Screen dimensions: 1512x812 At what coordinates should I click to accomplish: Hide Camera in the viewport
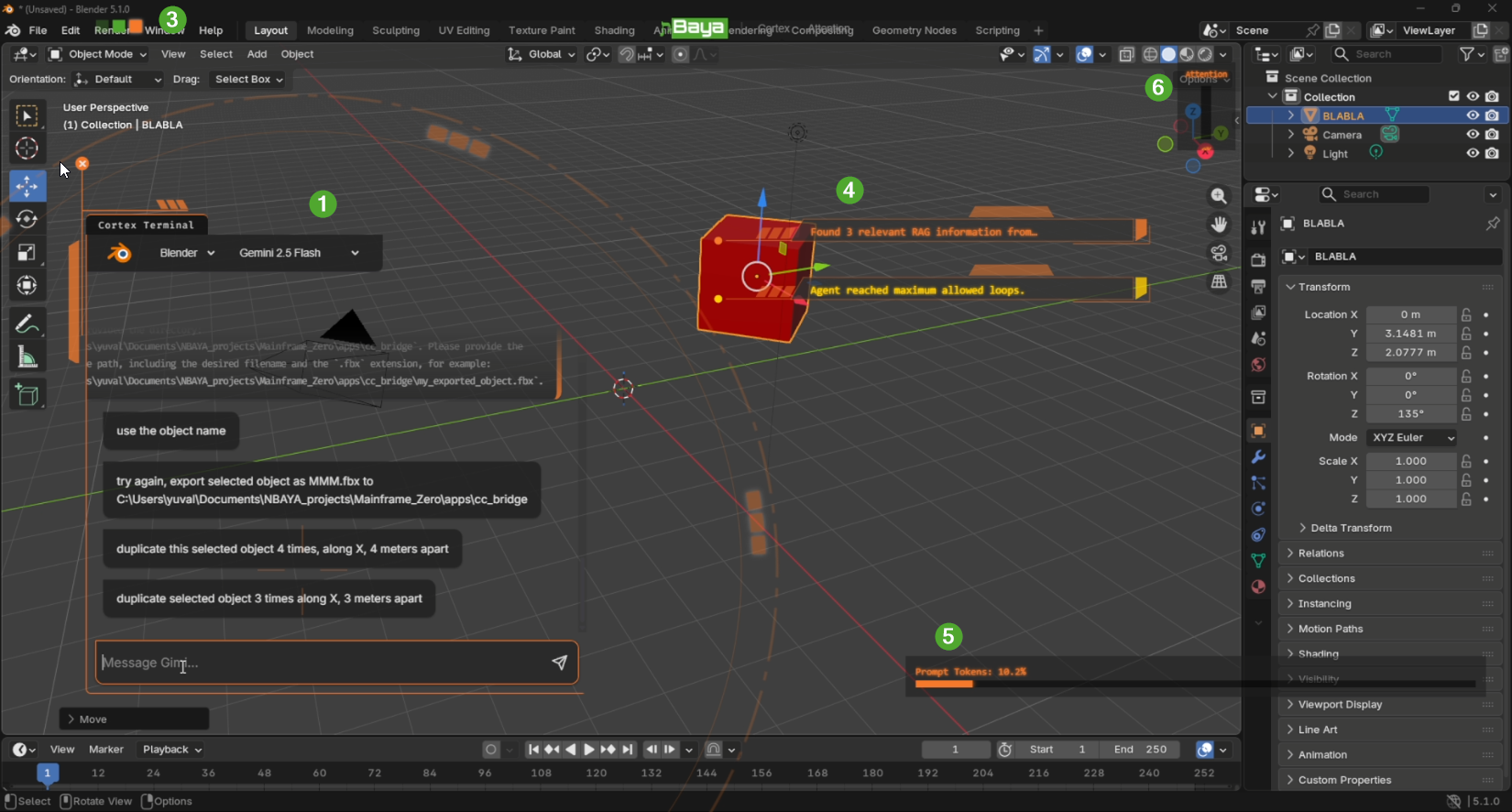pyautogui.click(x=1473, y=135)
